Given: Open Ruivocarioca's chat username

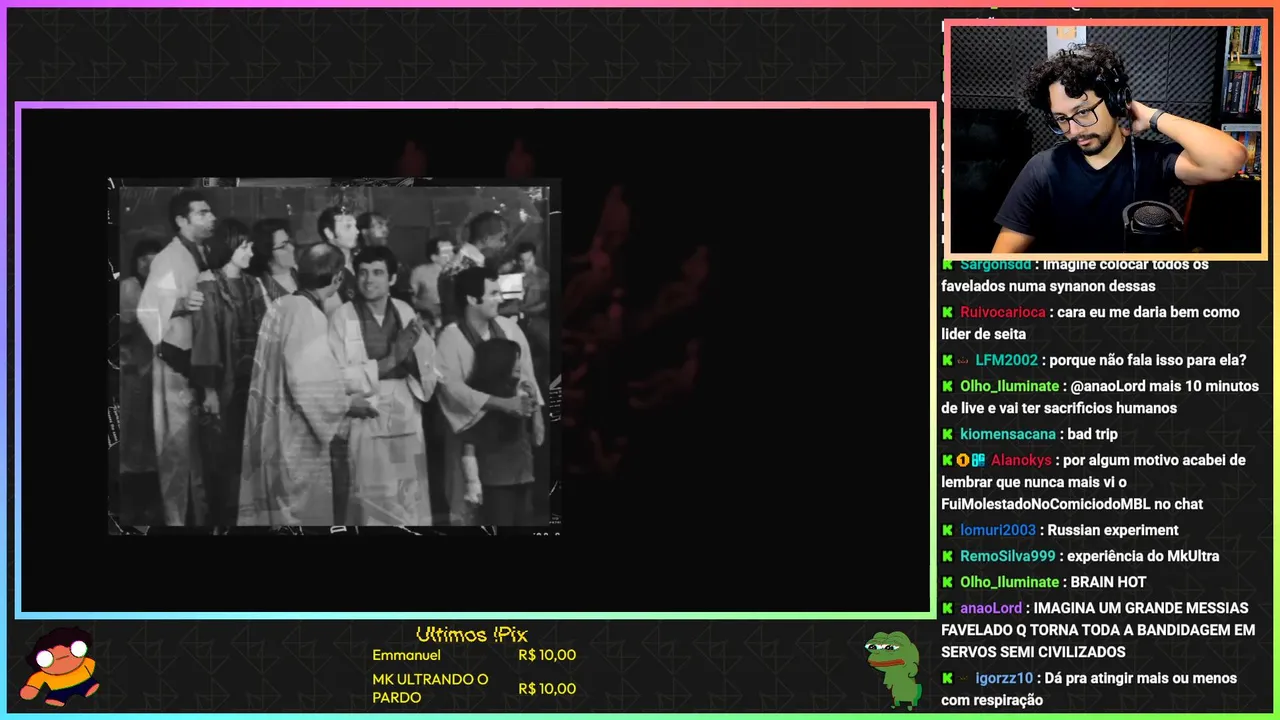Looking at the screenshot, I should point(1003,312).
